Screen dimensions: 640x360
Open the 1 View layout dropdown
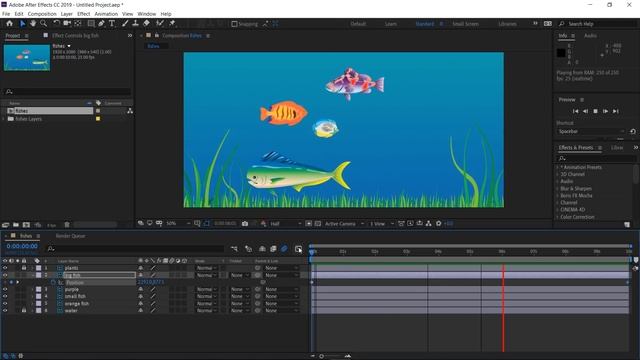(x=381, y=224)
